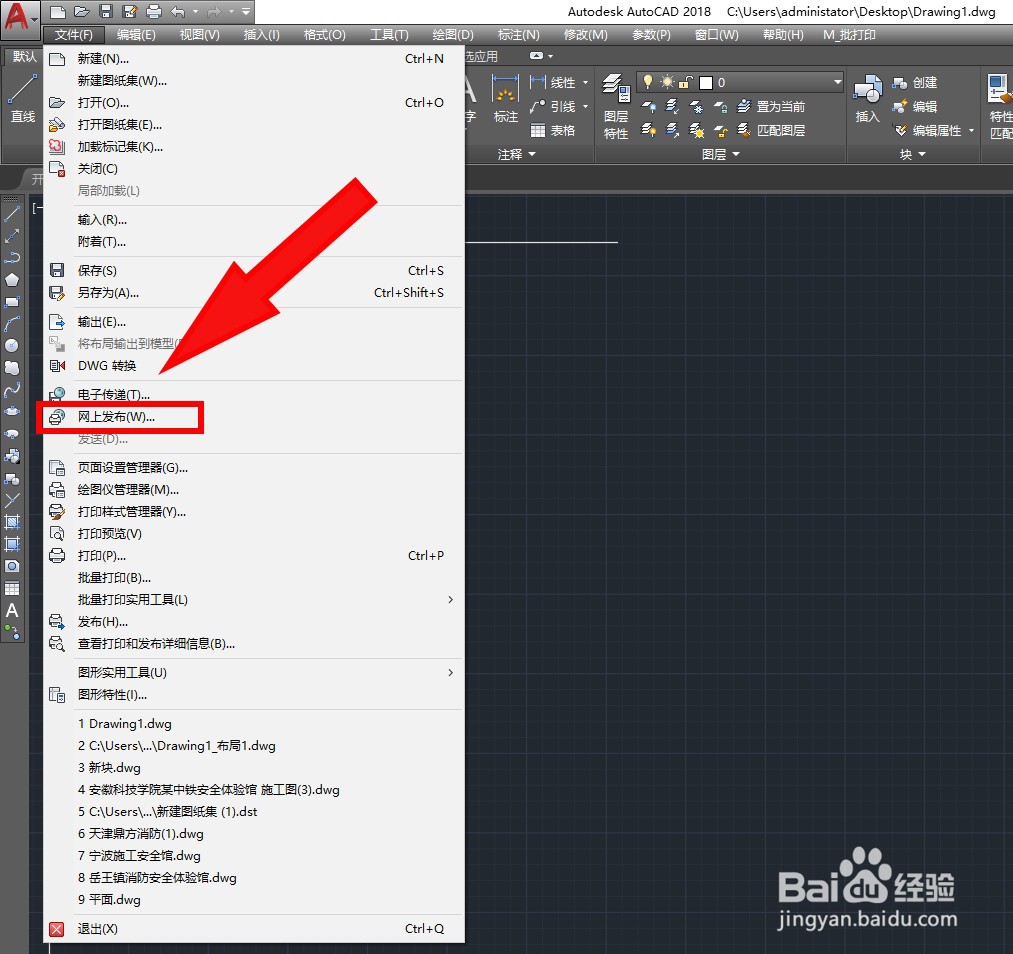Toggle the layer on/off lightbulb icon
Image resolution: width=1013 pixels, height=954 pixels.
click(648, 82)
